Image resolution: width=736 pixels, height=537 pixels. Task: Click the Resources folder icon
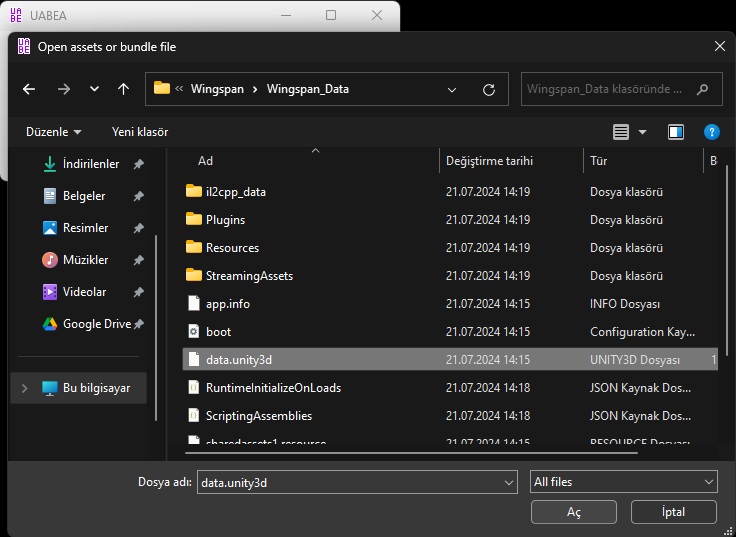[194, 247]
